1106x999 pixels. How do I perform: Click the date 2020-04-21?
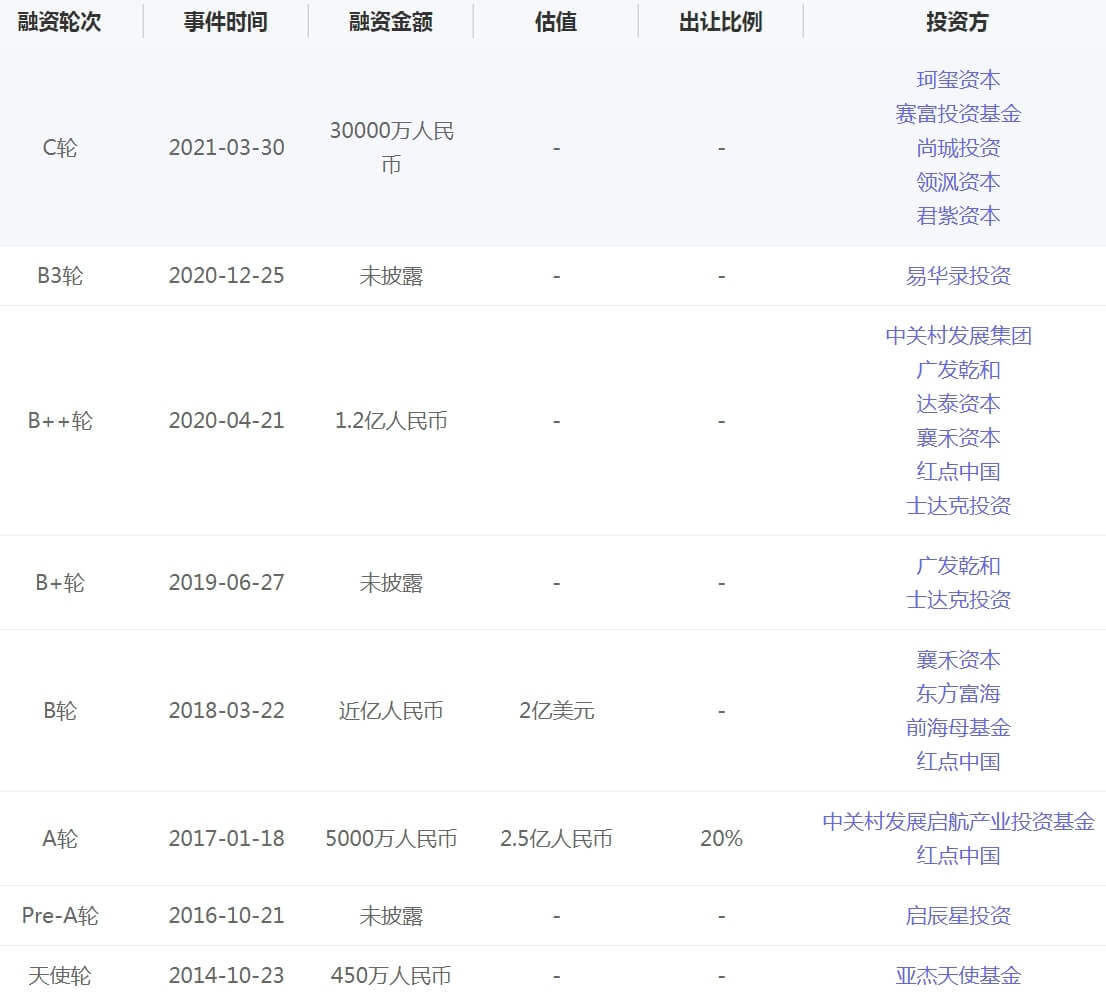point(226,421)
